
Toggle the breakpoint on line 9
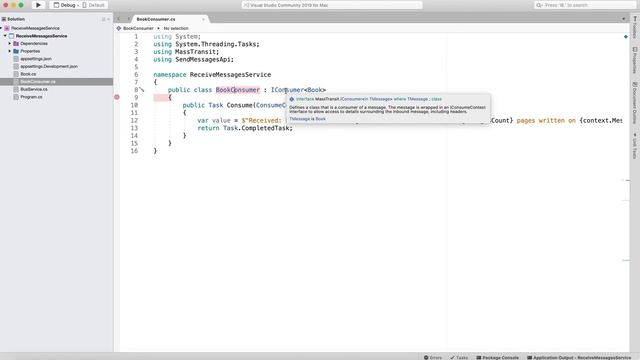pos(117,97)
